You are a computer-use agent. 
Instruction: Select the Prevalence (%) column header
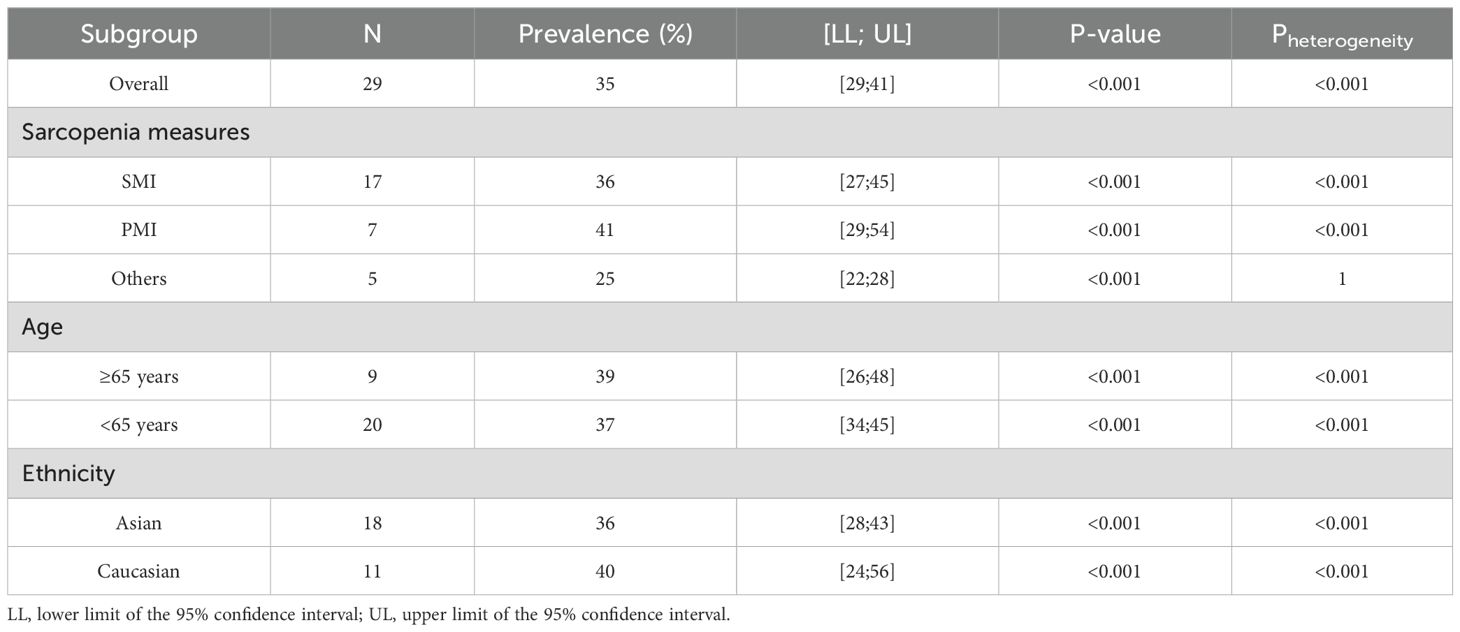[x=605, y=34]
